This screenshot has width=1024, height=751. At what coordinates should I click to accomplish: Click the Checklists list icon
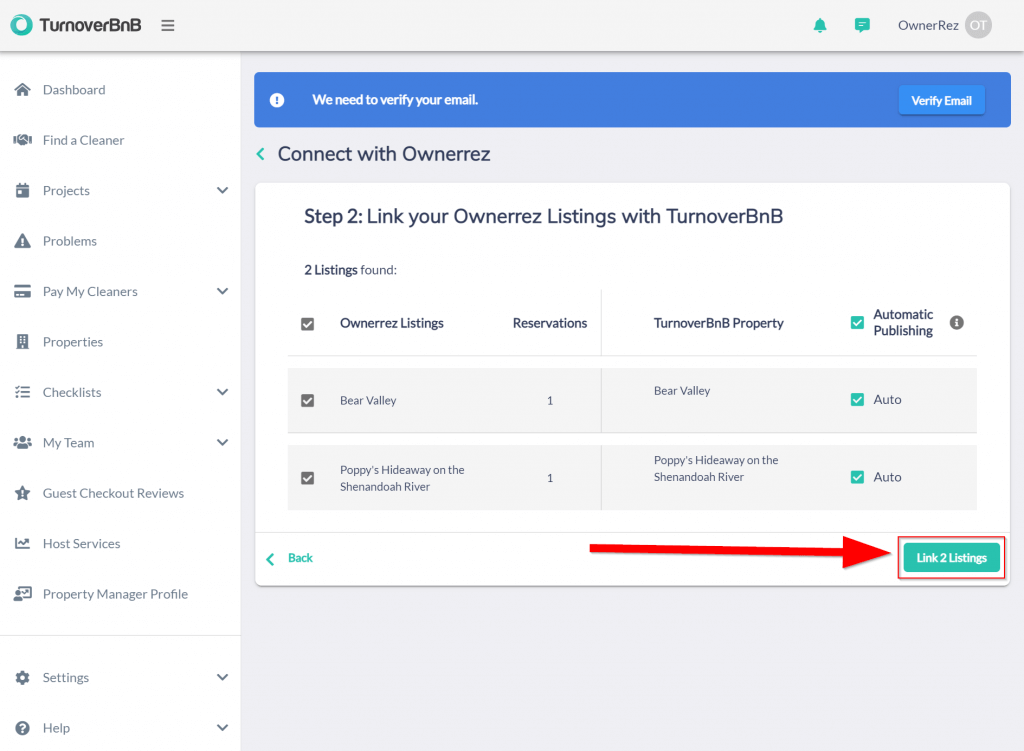coord(23,392)
